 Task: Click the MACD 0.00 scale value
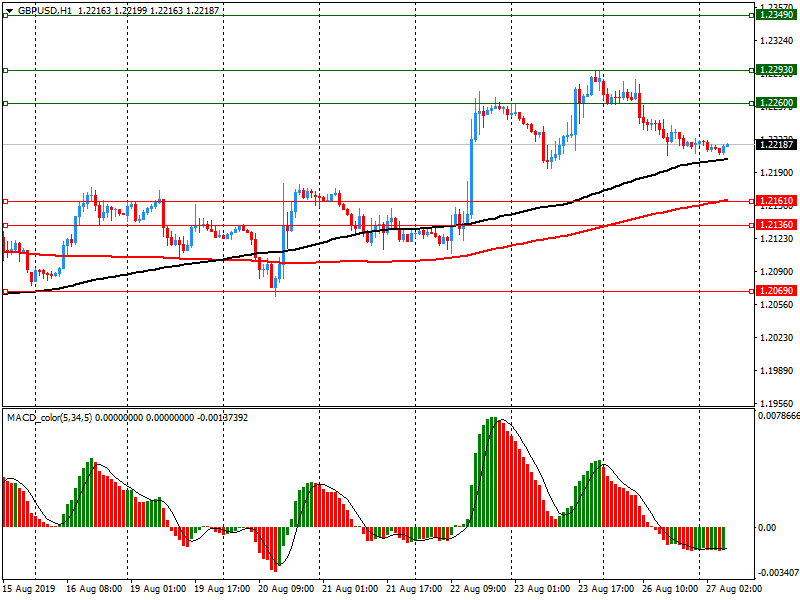(x=767, y=528)
